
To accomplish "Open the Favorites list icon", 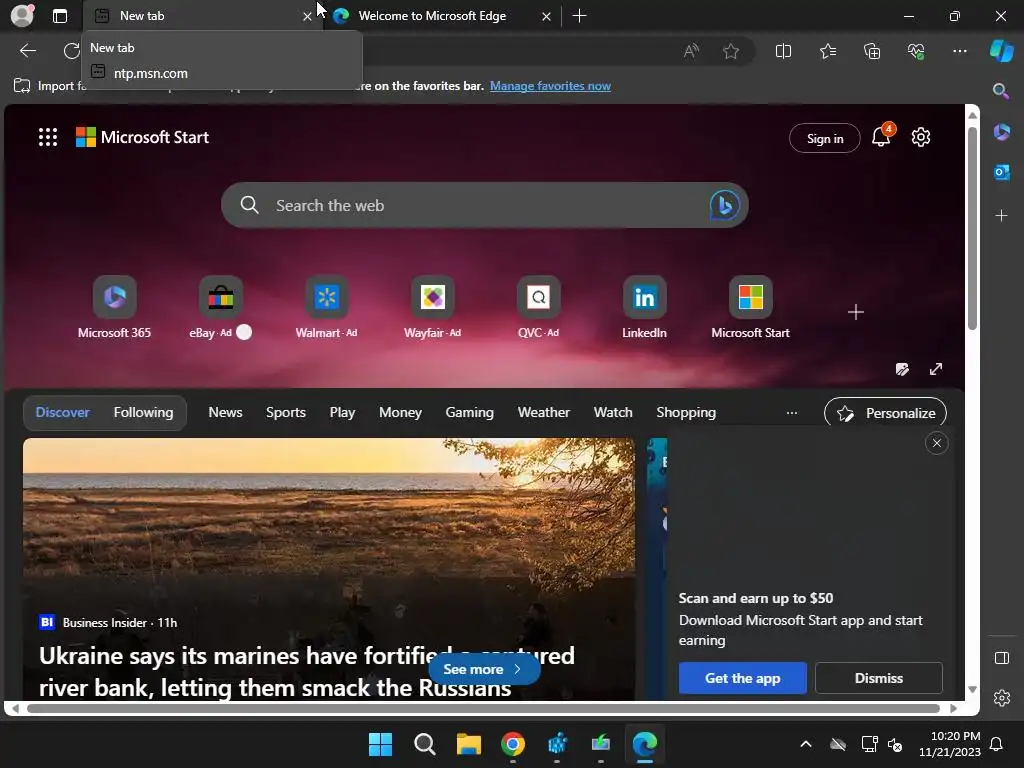I will [827, 51].
